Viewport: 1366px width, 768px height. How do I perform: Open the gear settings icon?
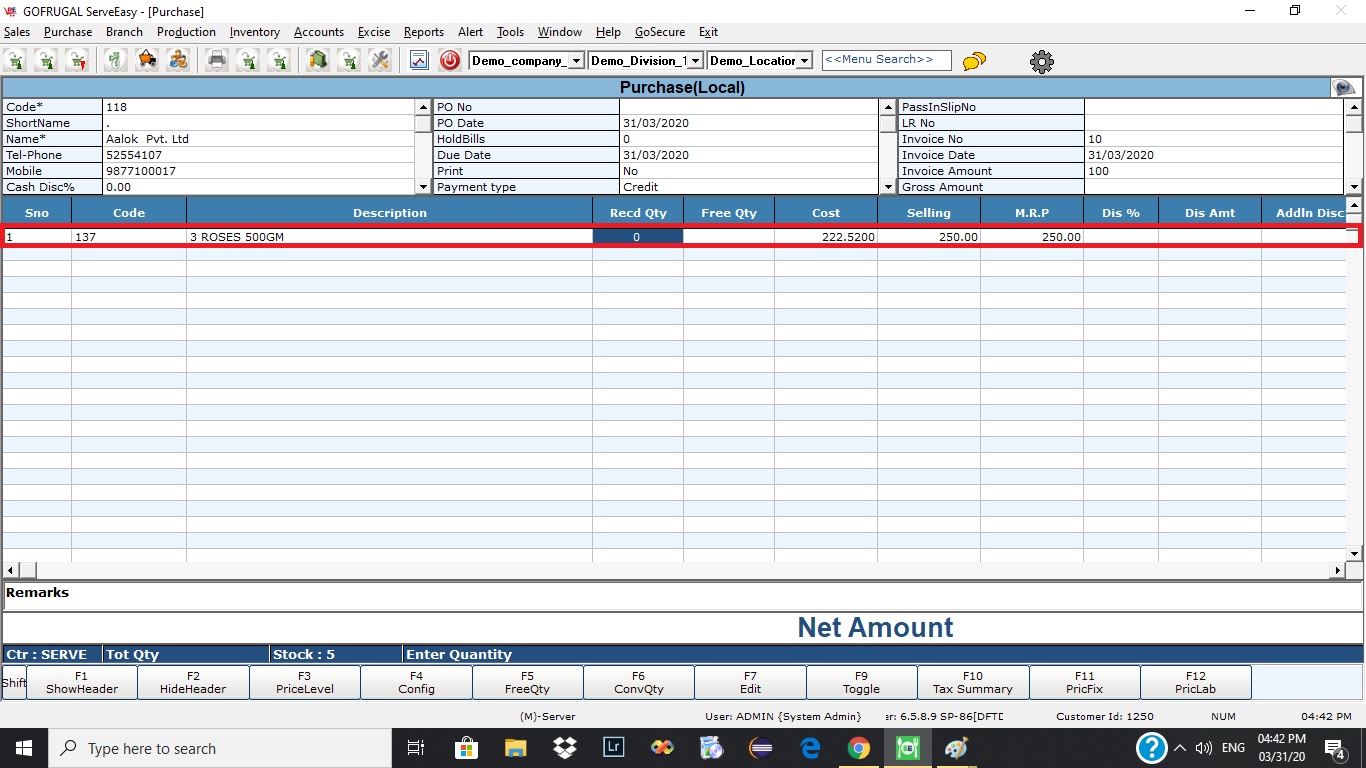(x=1042, y=61)
